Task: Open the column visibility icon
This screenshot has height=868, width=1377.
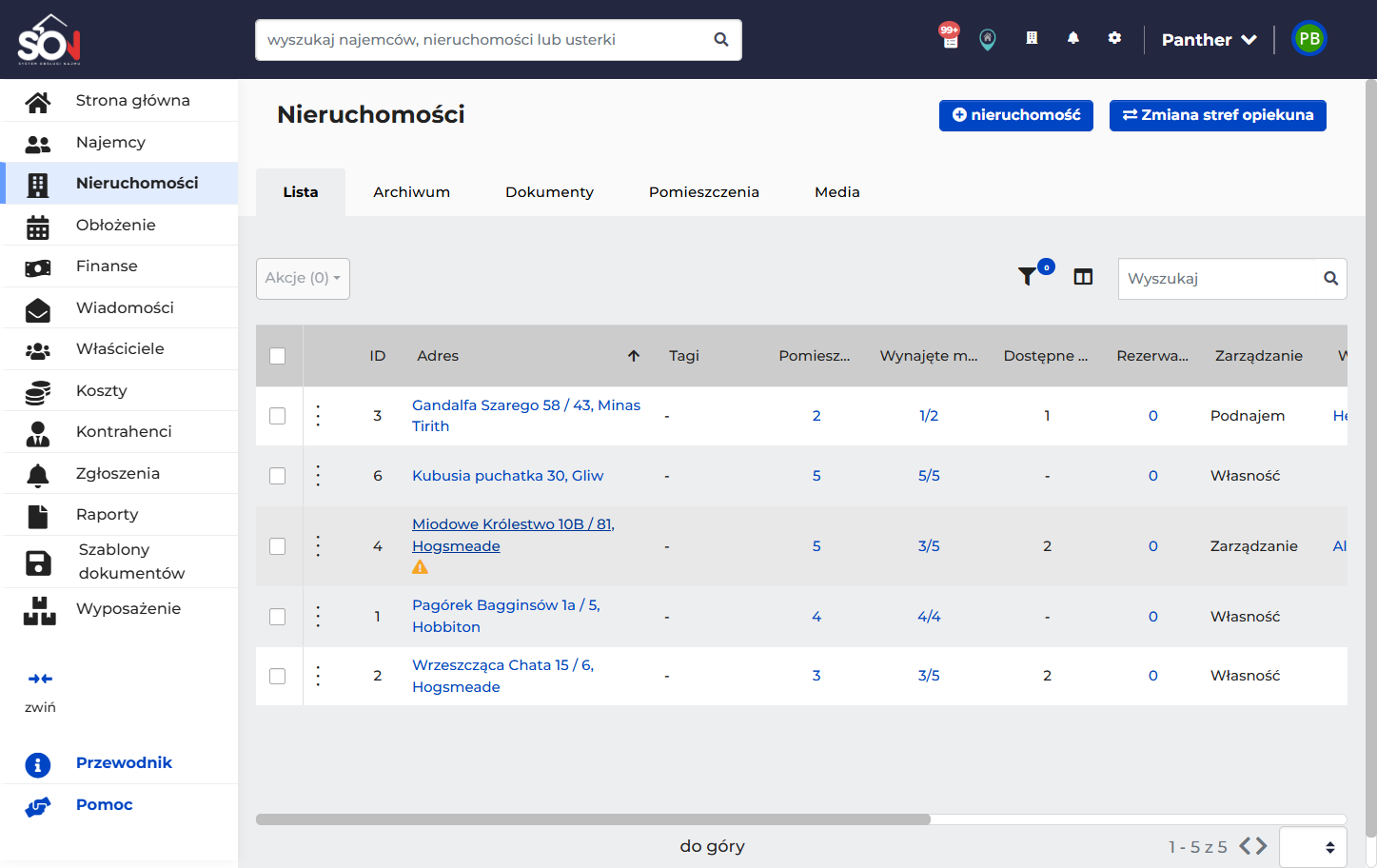Action: click(x=1083, y=277)
